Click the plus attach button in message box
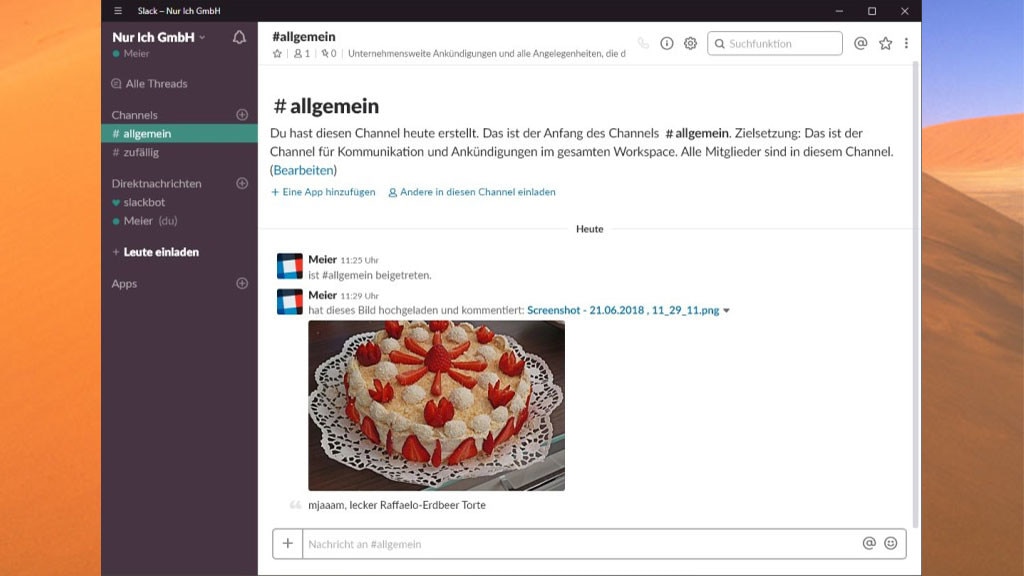 click(x=288, y=543)
